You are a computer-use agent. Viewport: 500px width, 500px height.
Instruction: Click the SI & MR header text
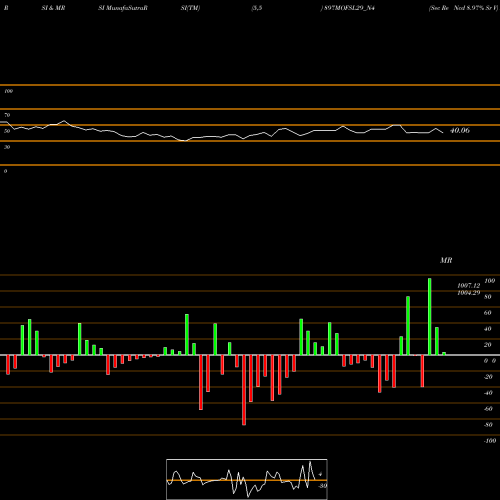click(53, 8)
